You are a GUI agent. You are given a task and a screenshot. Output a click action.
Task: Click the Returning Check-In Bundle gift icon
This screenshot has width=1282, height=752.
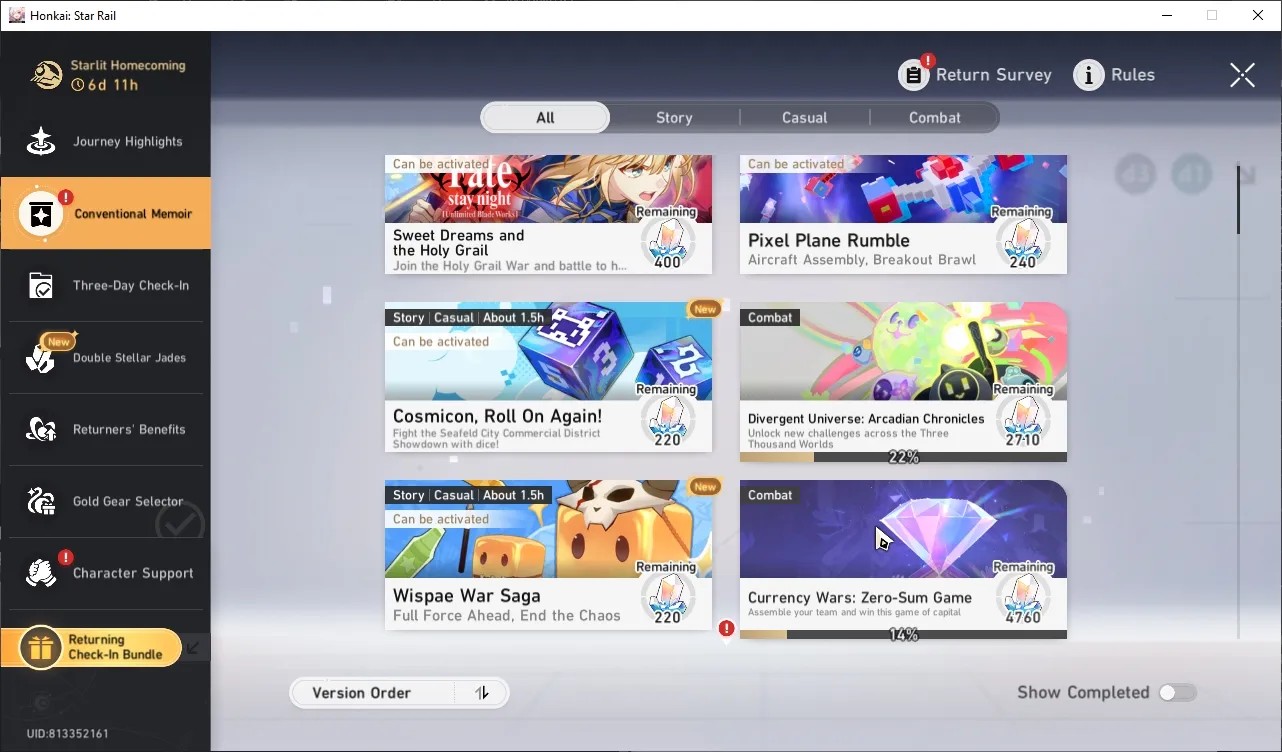pyautogui.click(x=40, y=648)
